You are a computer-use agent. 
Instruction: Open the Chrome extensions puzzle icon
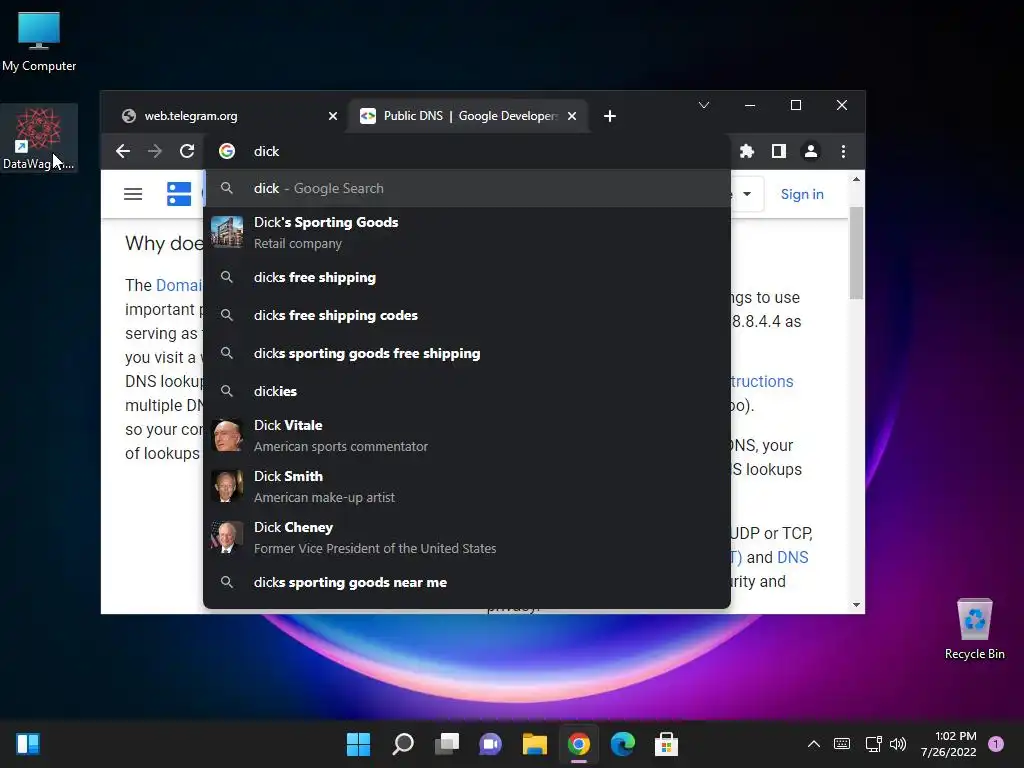(x=746, y=152)
